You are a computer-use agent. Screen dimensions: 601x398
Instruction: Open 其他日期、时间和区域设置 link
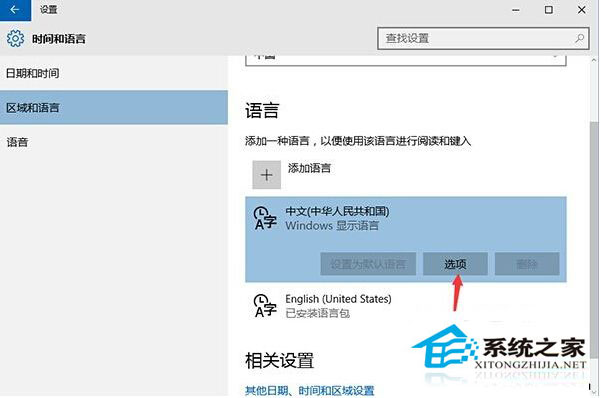pos(309,390)
